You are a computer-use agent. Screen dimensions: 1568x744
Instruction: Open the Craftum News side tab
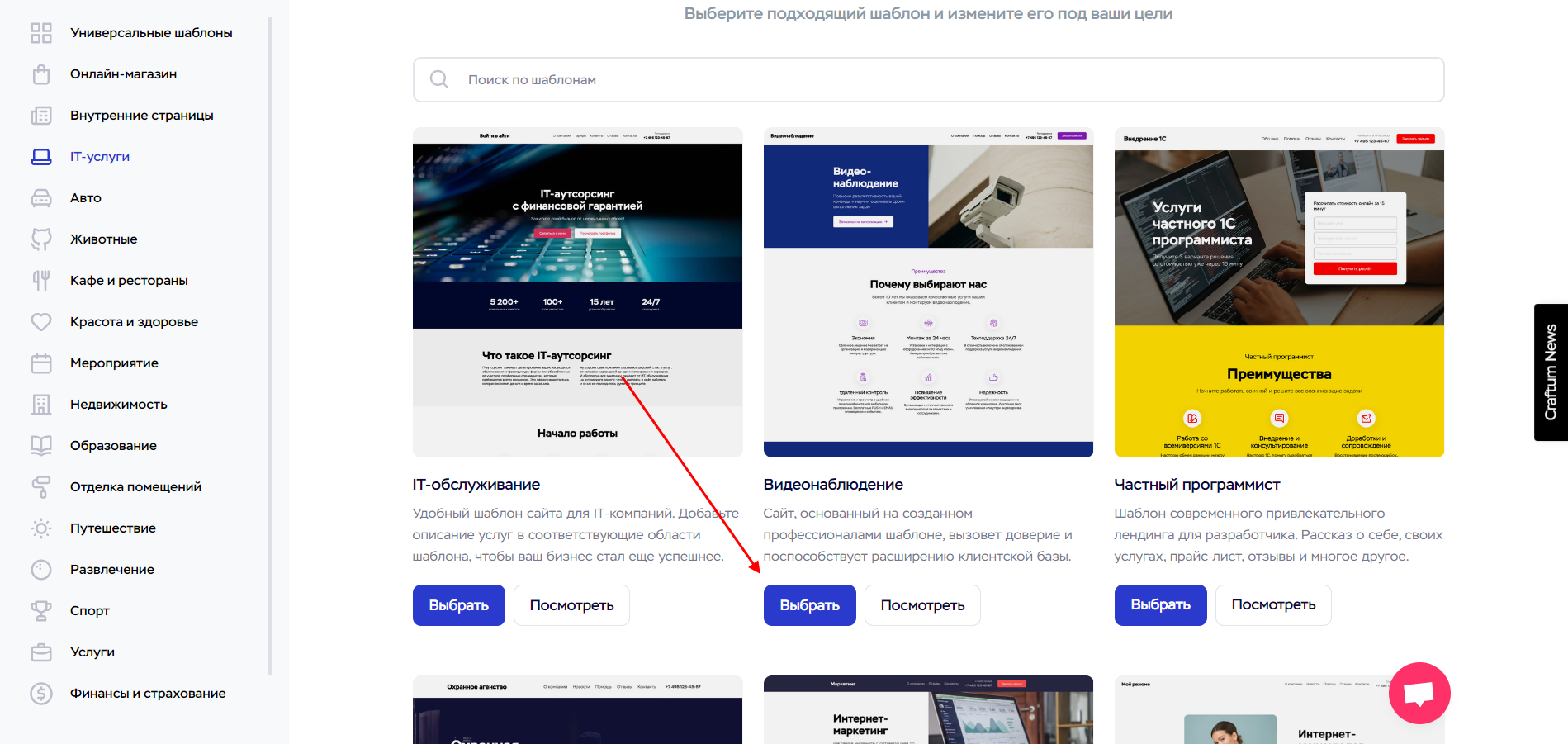click(x=1551, y=372)
